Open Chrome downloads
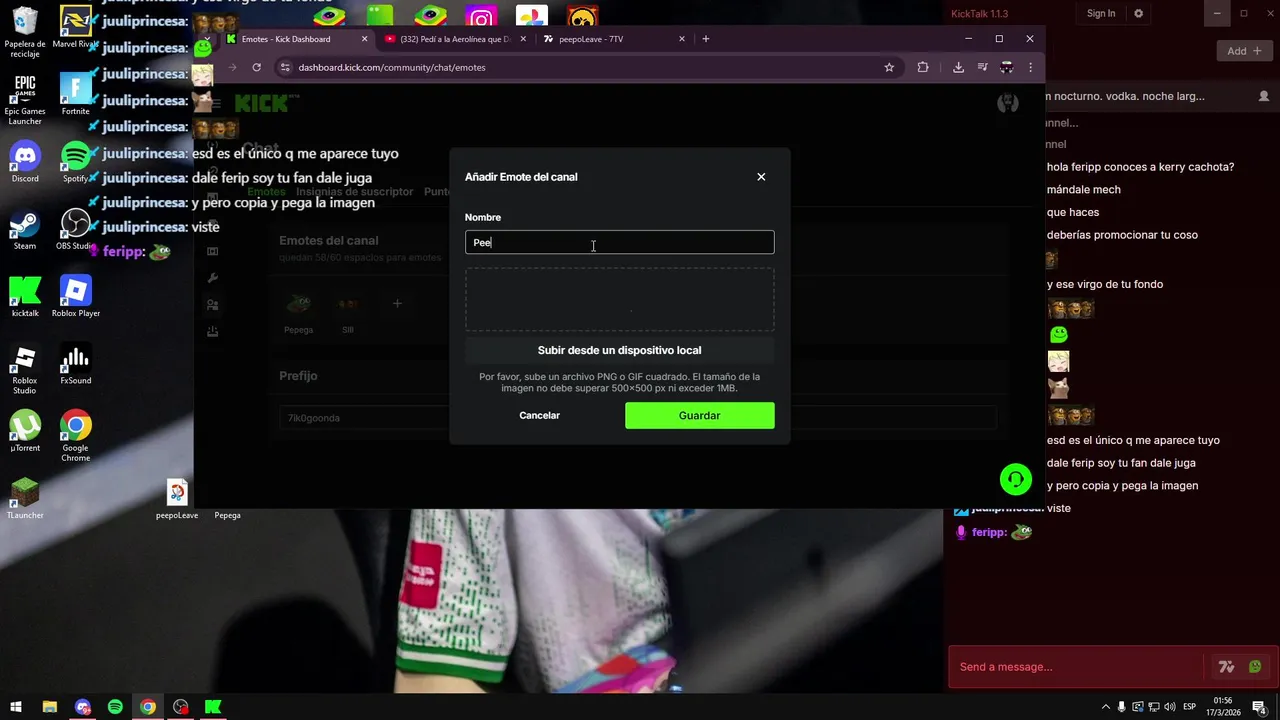This screenshot has width=1280, height=720. tap(958, 67)
